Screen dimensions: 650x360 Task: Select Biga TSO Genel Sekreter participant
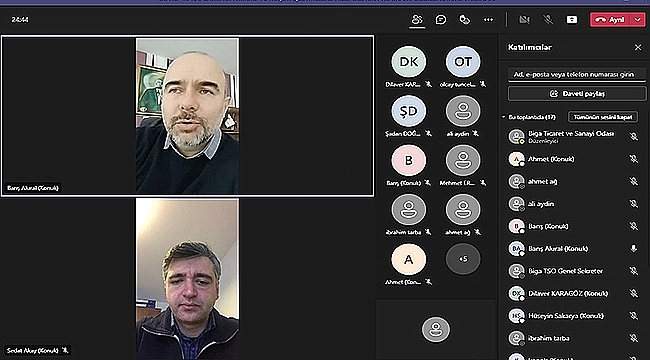click(565, 271)
